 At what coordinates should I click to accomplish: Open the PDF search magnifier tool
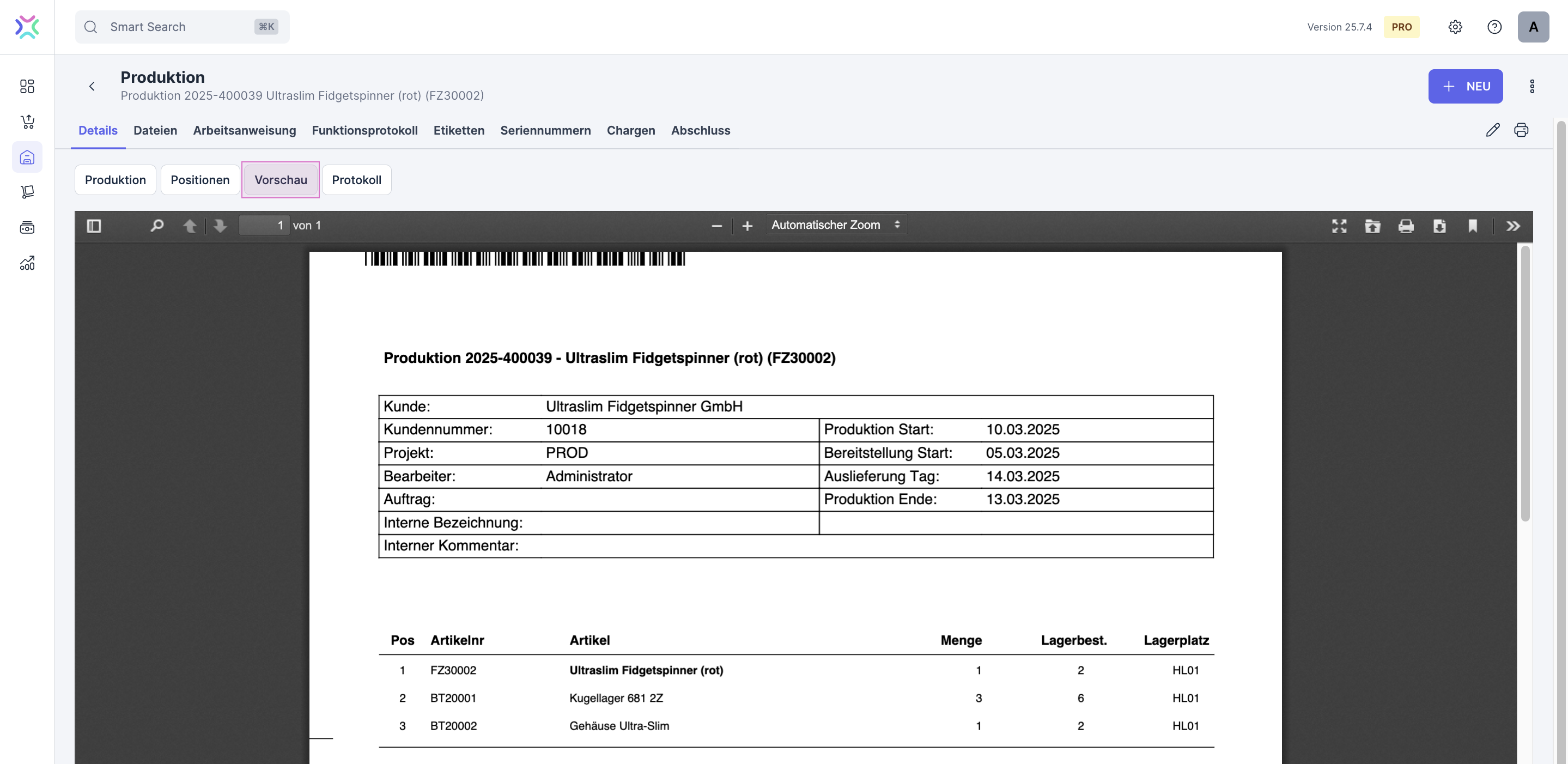156,226
